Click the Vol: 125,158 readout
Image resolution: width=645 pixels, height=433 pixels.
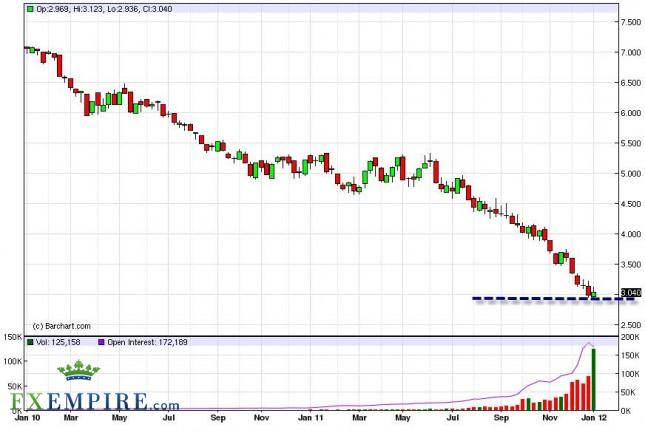pyautogui.click(x=58, y=342)
